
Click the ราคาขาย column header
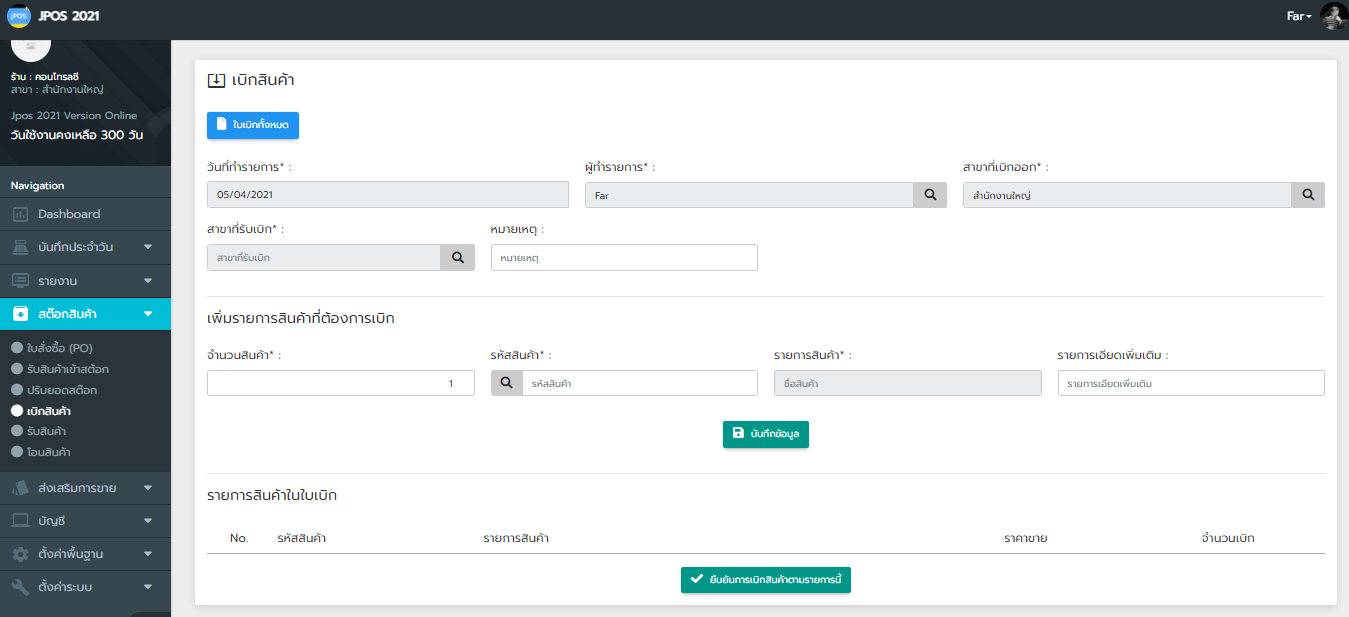click(x=1026, y=538)
